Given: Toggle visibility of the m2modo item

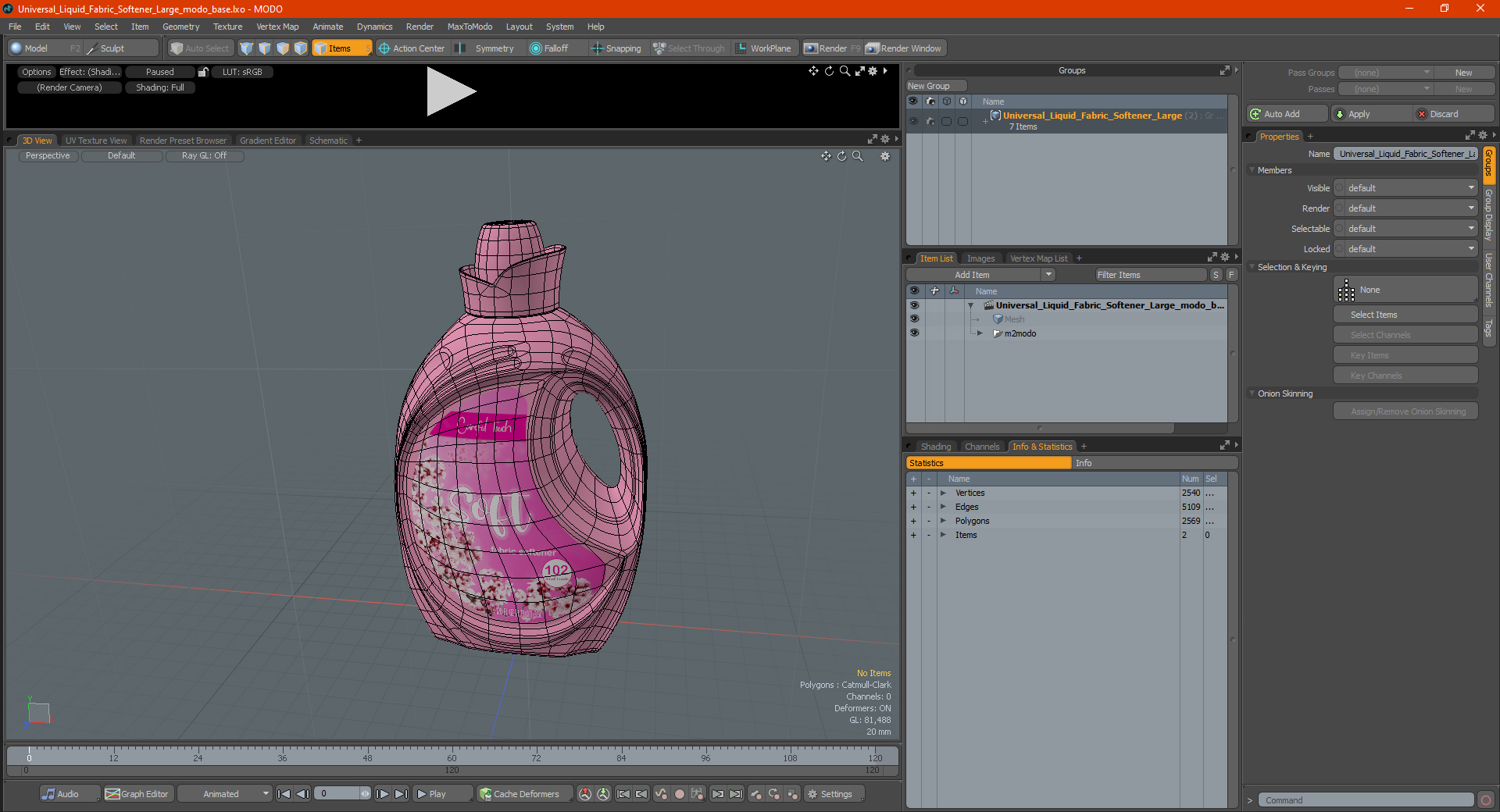Looking at the screenshot, I should pyautogui.click(x=914, y=333).
